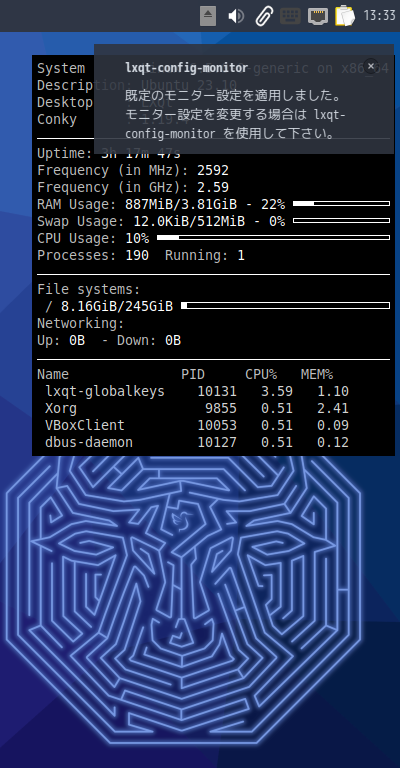Click the keyboard indicator tray icon

[x=290, y=16]
